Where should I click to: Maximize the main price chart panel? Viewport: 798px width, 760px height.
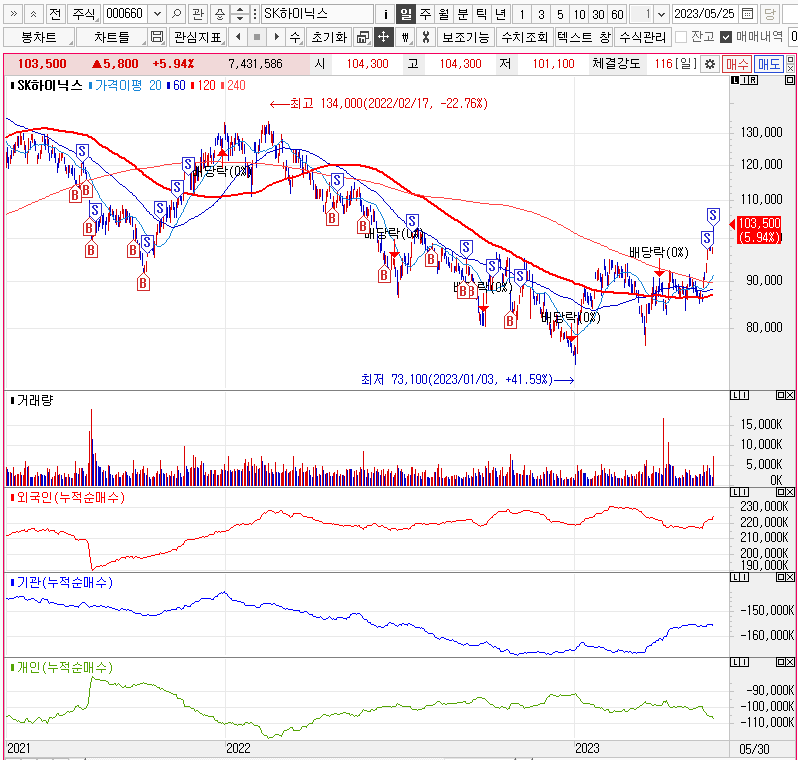tap(789, 80)
